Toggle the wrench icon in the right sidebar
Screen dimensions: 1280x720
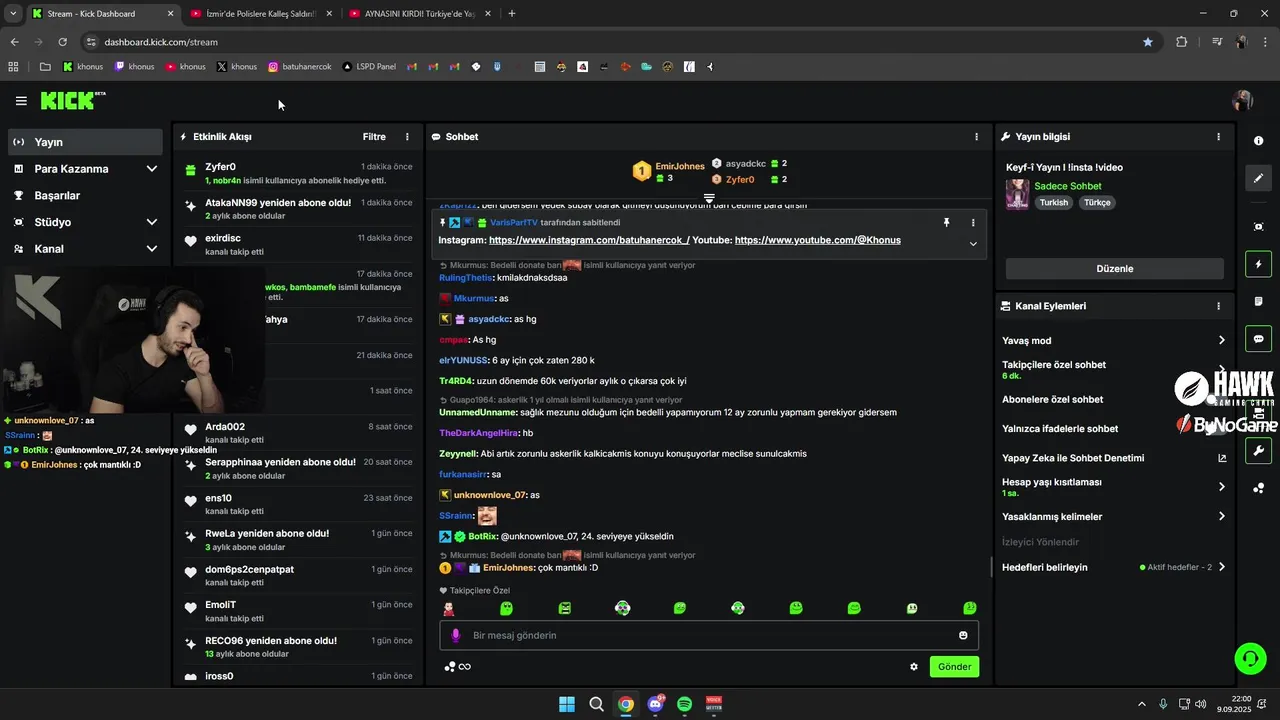1259,451
